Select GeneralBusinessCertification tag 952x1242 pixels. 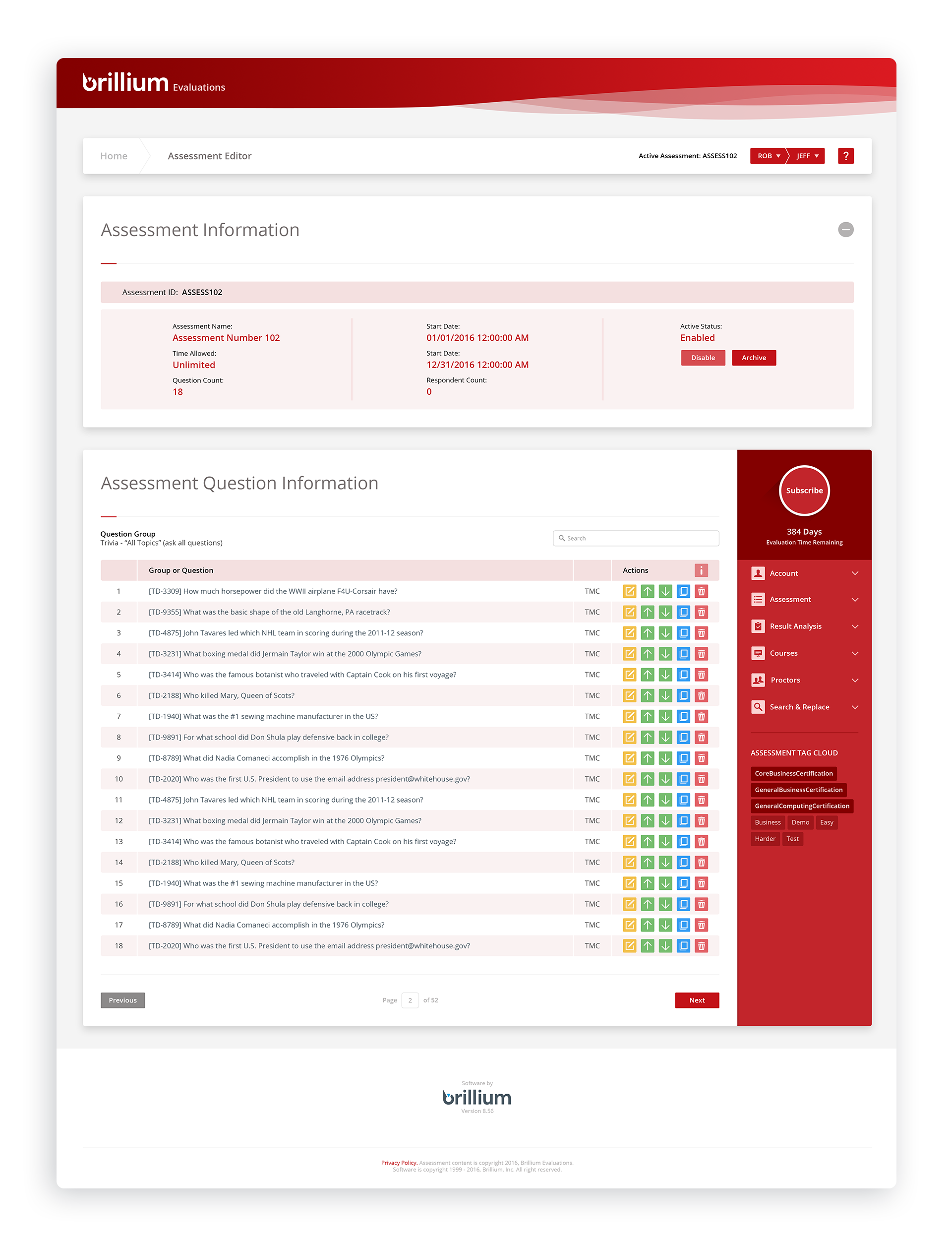point(798,790)
